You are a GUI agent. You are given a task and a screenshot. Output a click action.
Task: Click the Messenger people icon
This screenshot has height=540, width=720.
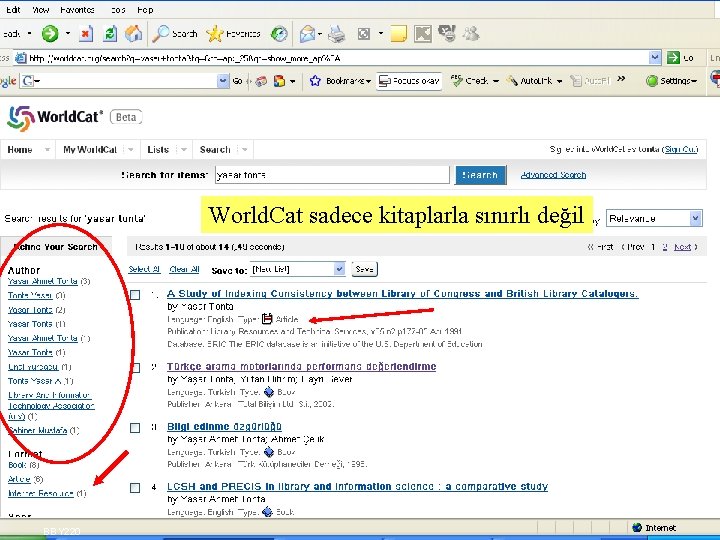coord(471,34)
